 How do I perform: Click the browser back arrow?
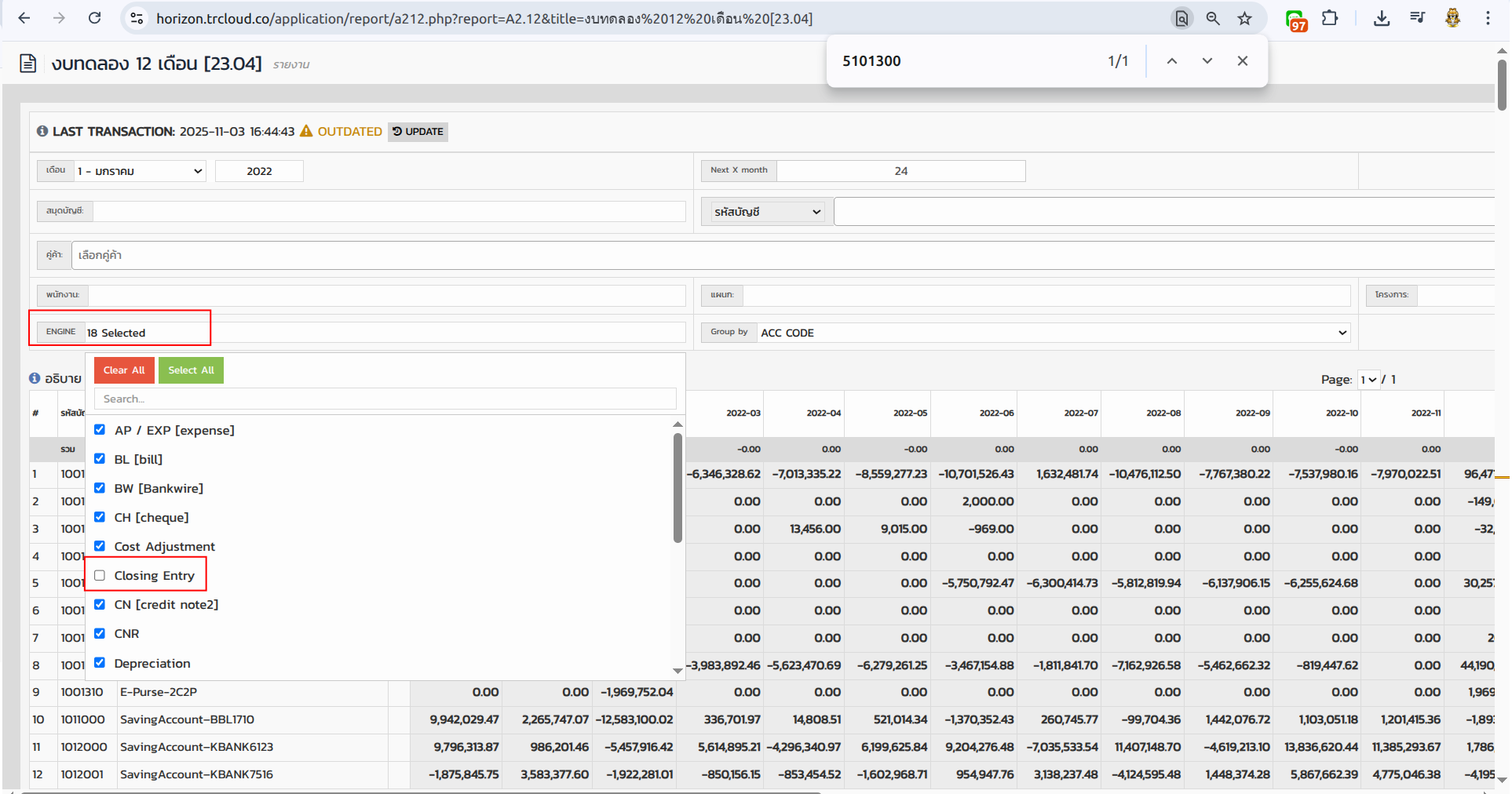[x=24, y=18]
